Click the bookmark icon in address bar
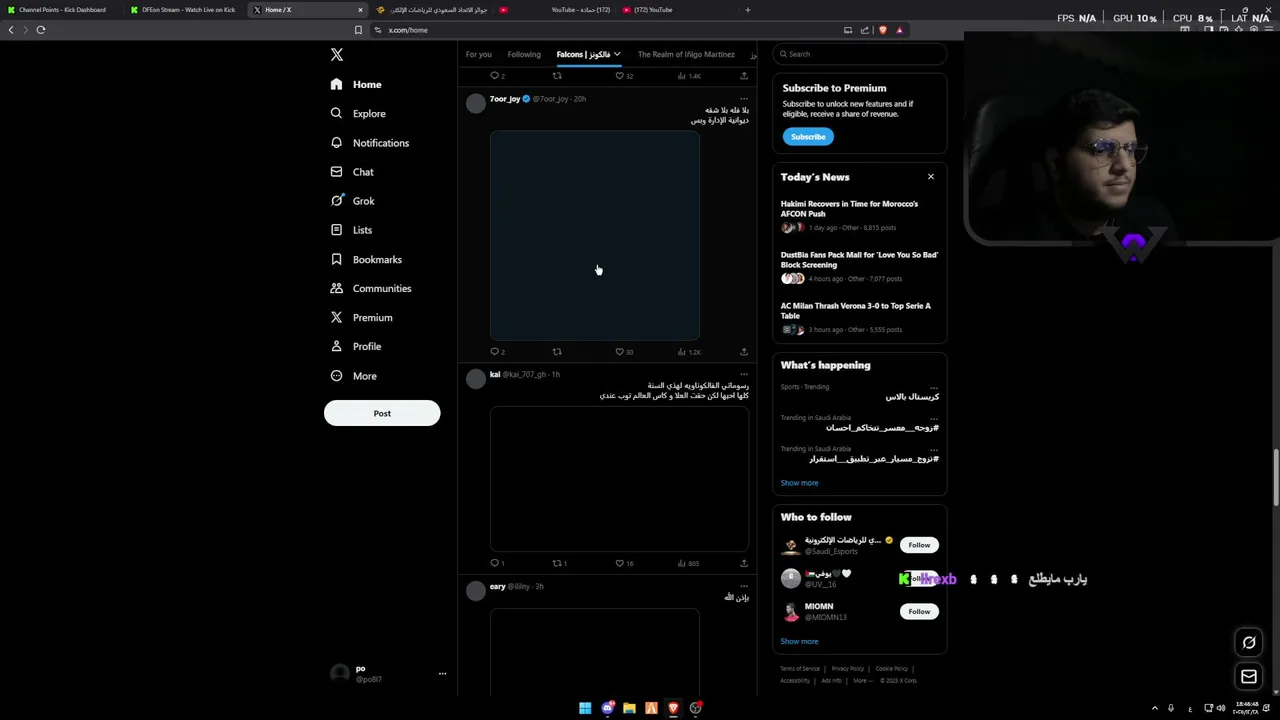Screen dimensions: 1280x720 (358, 30)
